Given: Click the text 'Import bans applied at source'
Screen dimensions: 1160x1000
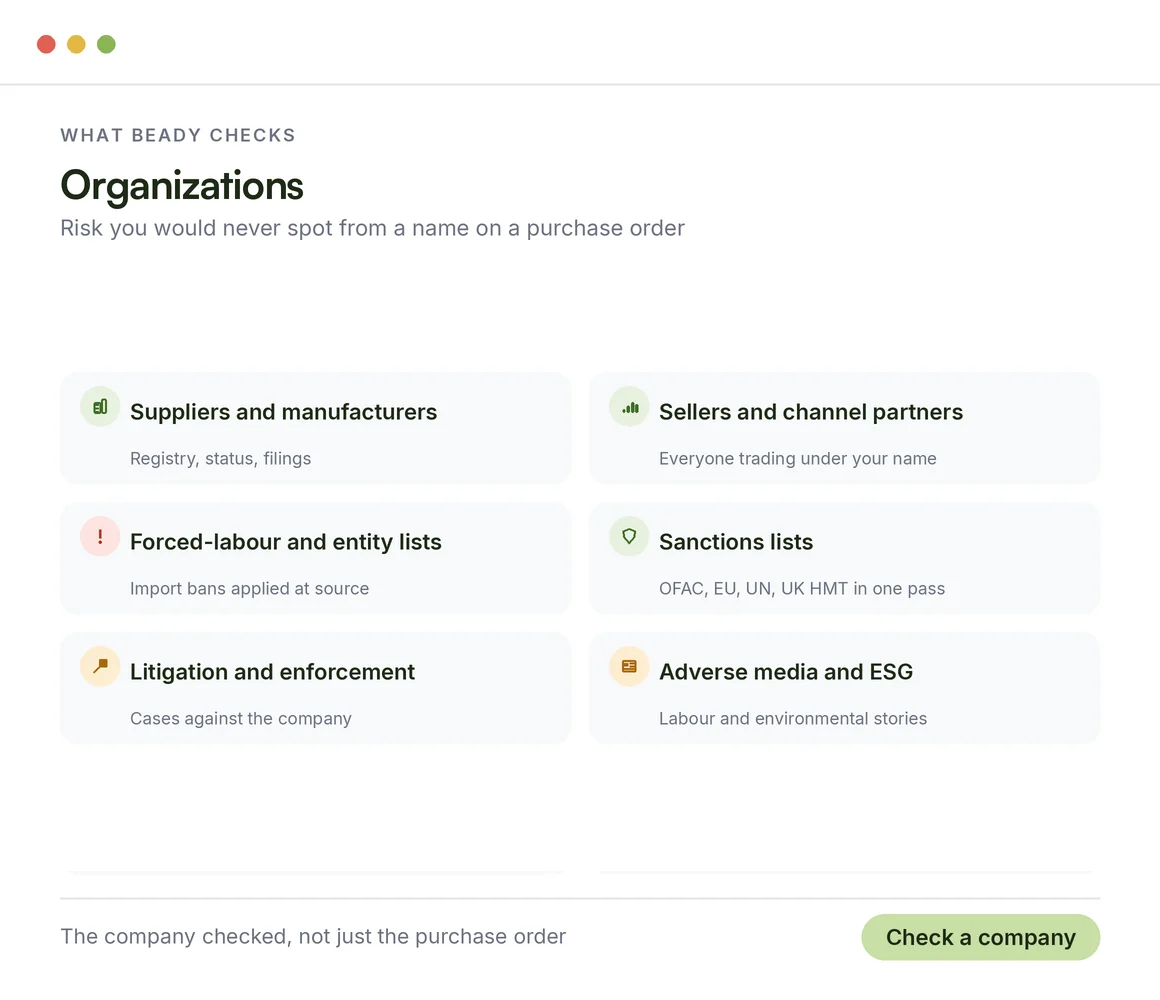Looking at the screenshot, I should click(x=249, y=589).
